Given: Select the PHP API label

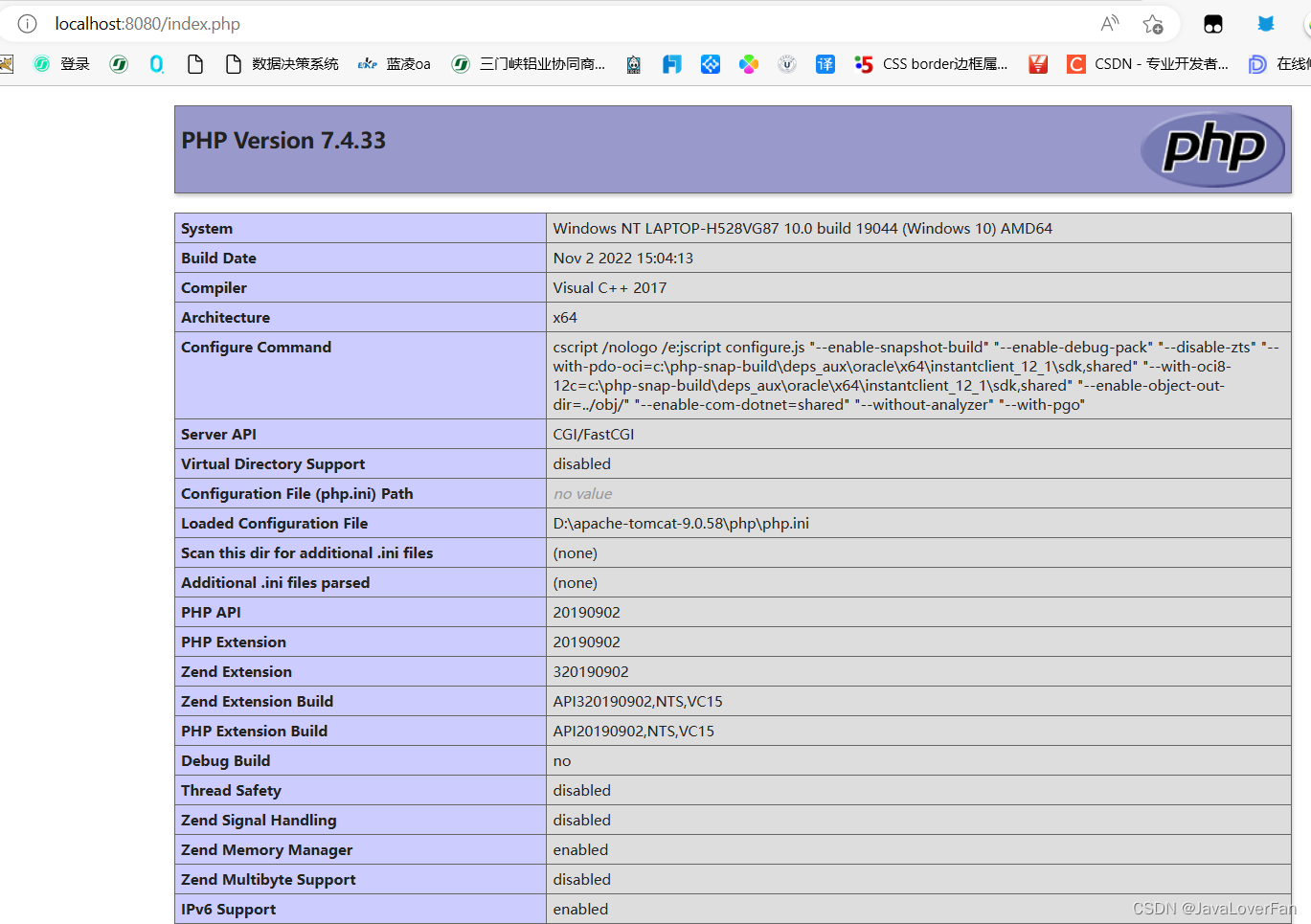Looking at the screenshot, I should [x=211, y=612].
